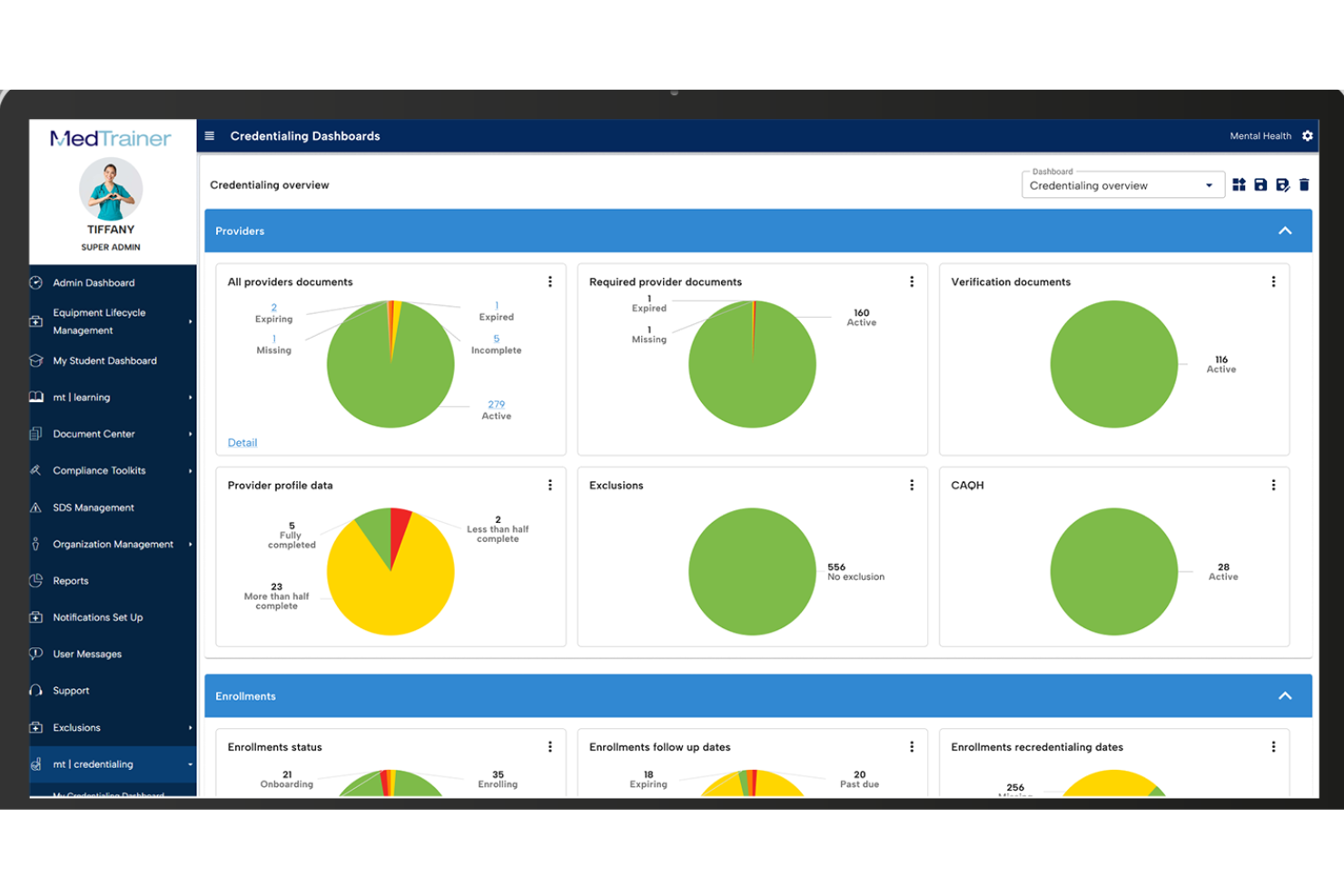The height and width of the screenshot is (896, 1344).
Task: Collapse the Providers section
Action: pos(1285,231)
